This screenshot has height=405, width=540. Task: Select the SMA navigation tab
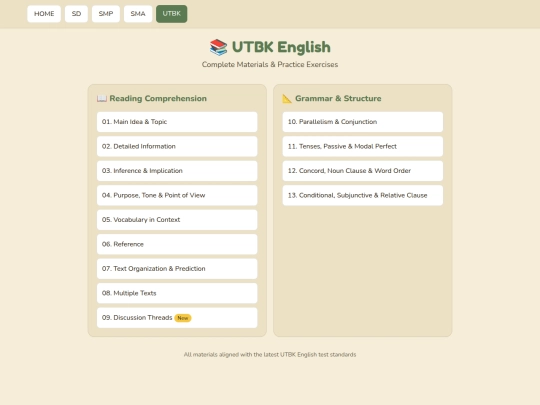click(138, 14)
